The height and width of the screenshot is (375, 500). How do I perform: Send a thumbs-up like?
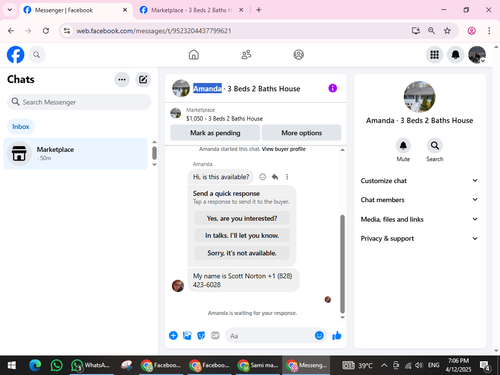[x=337, y=335]
